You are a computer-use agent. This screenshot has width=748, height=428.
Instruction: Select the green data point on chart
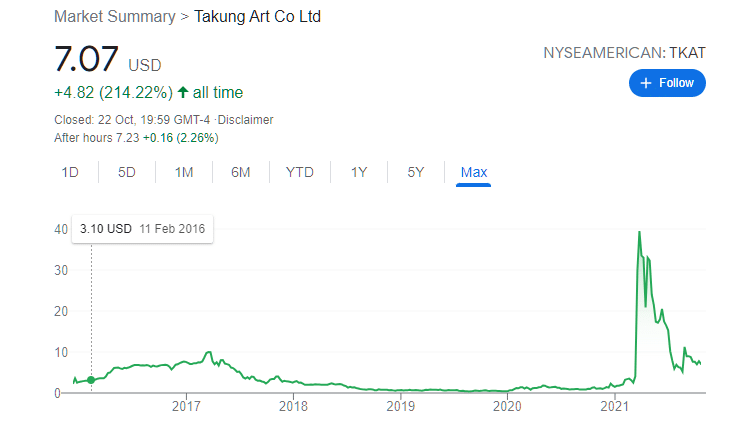(91, 380)
